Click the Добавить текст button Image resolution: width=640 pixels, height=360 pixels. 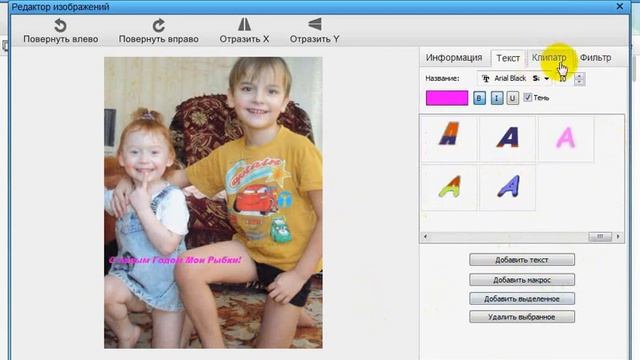522,260
